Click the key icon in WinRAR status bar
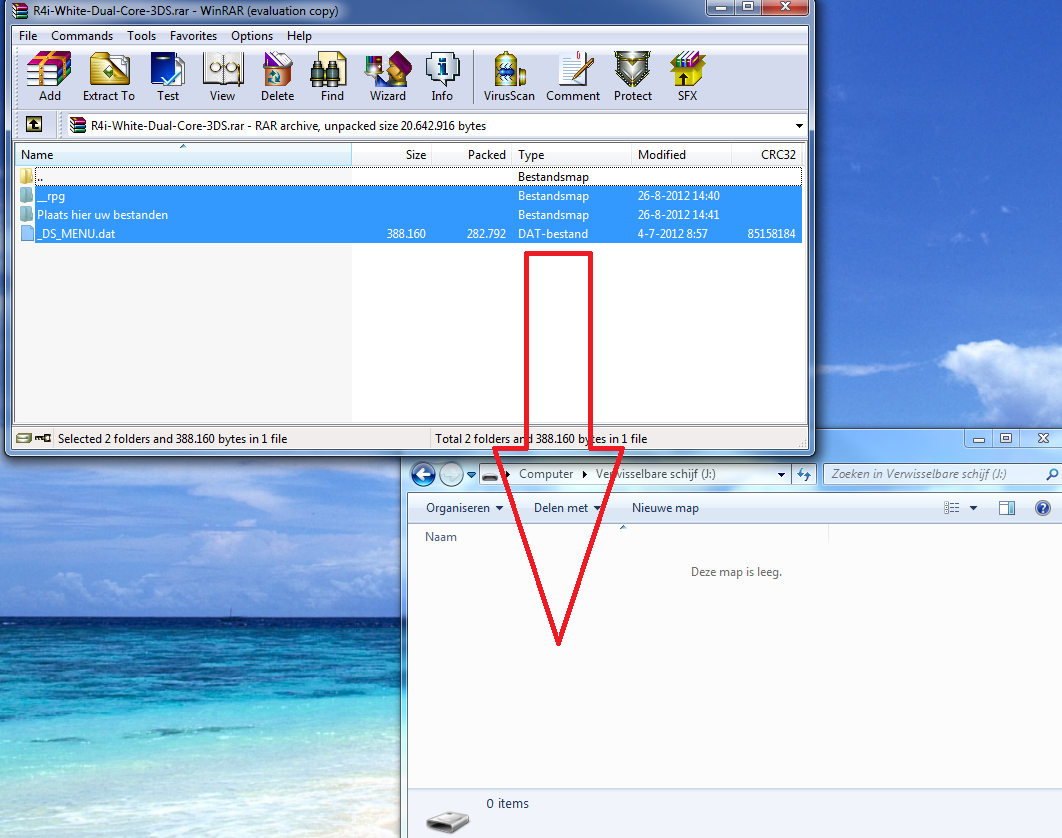This screenshot has height=838, width=1062. [x=43, y=438]
